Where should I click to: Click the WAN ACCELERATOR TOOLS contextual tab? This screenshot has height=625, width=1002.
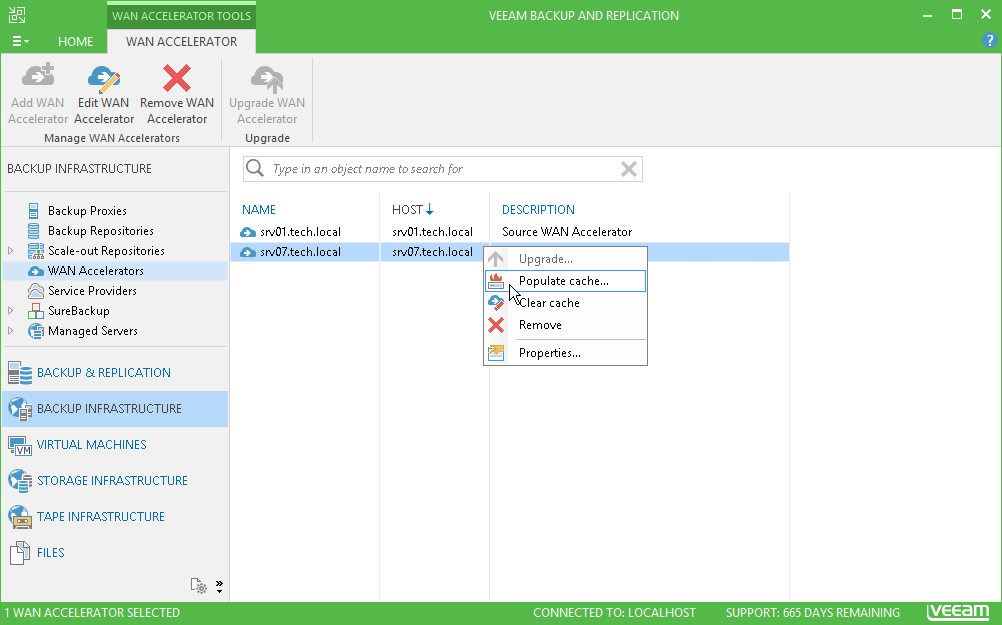(x=181, y=16)
